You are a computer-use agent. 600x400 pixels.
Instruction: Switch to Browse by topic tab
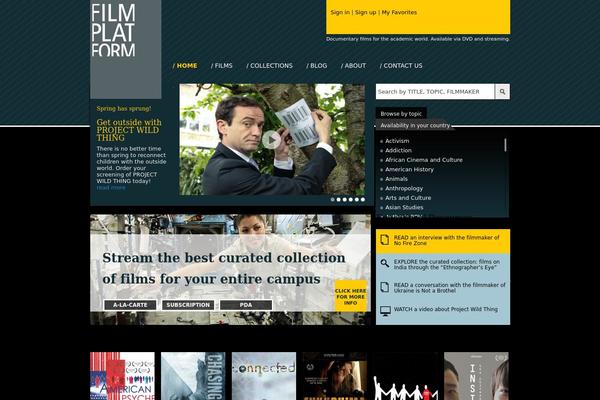[x=401, y=114]
